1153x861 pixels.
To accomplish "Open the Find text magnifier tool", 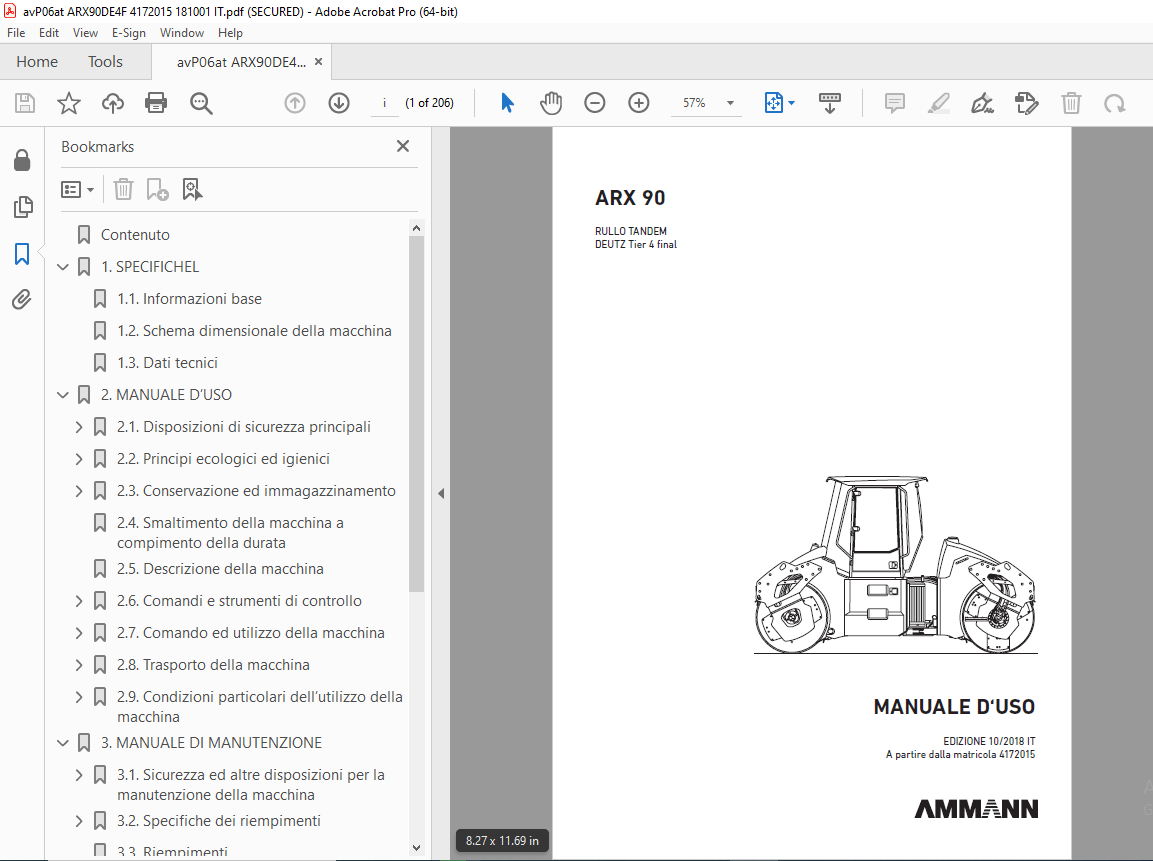I will coord(201,103).
